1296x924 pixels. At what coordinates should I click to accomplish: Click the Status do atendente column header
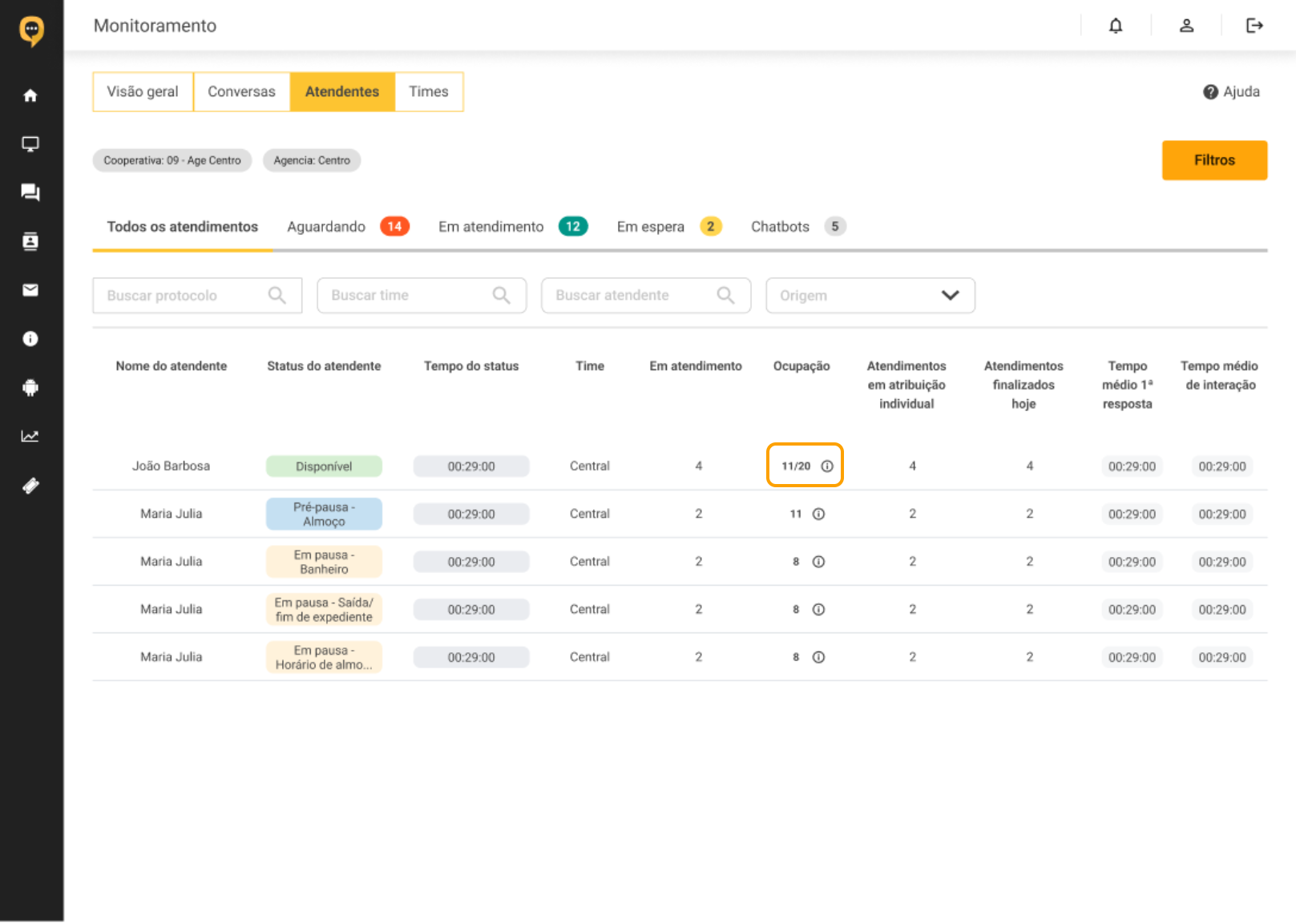coord(324,366)
